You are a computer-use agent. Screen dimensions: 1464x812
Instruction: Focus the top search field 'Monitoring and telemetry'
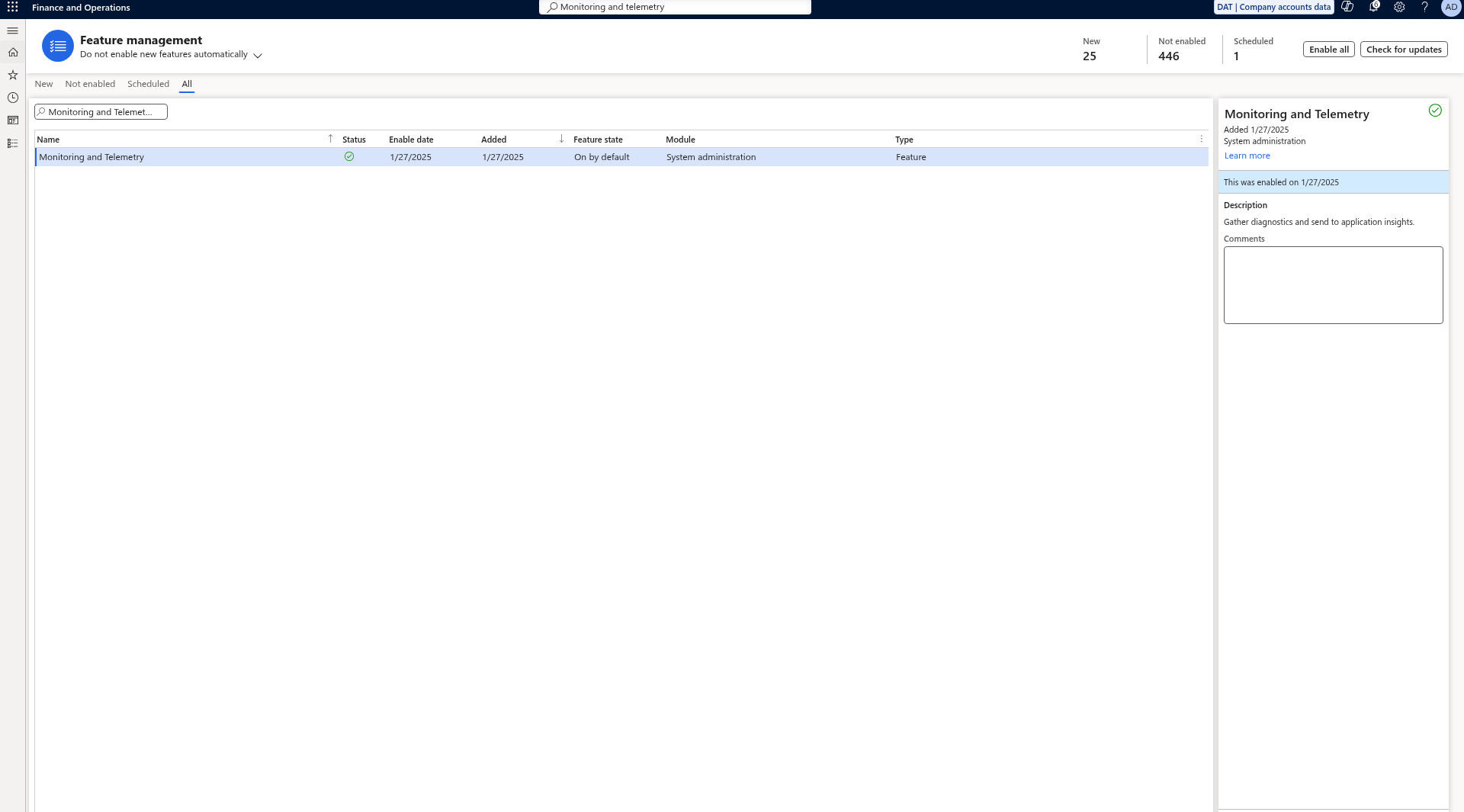[x=675, y=7]
